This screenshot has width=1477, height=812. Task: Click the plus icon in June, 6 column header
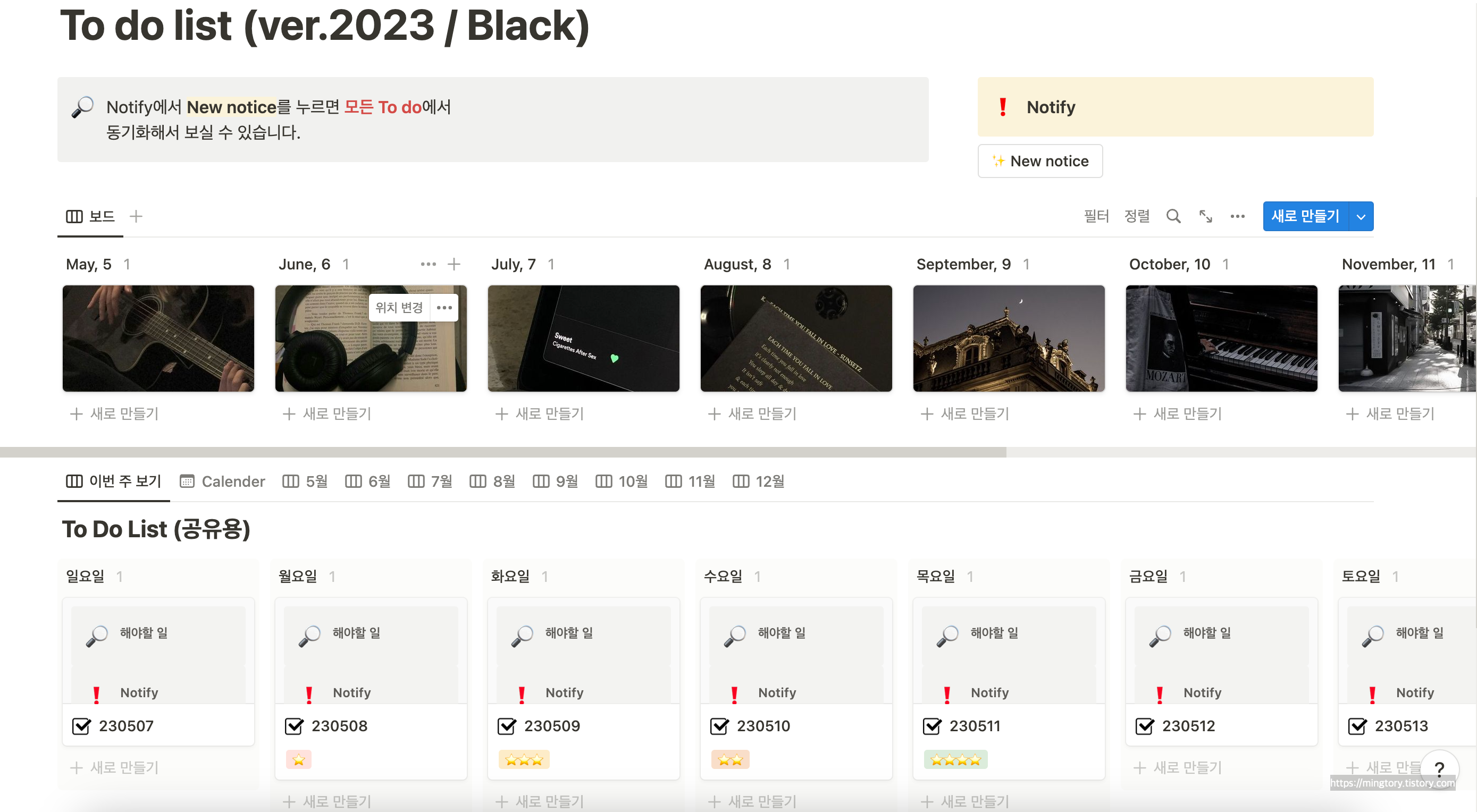tap(454, 264)
